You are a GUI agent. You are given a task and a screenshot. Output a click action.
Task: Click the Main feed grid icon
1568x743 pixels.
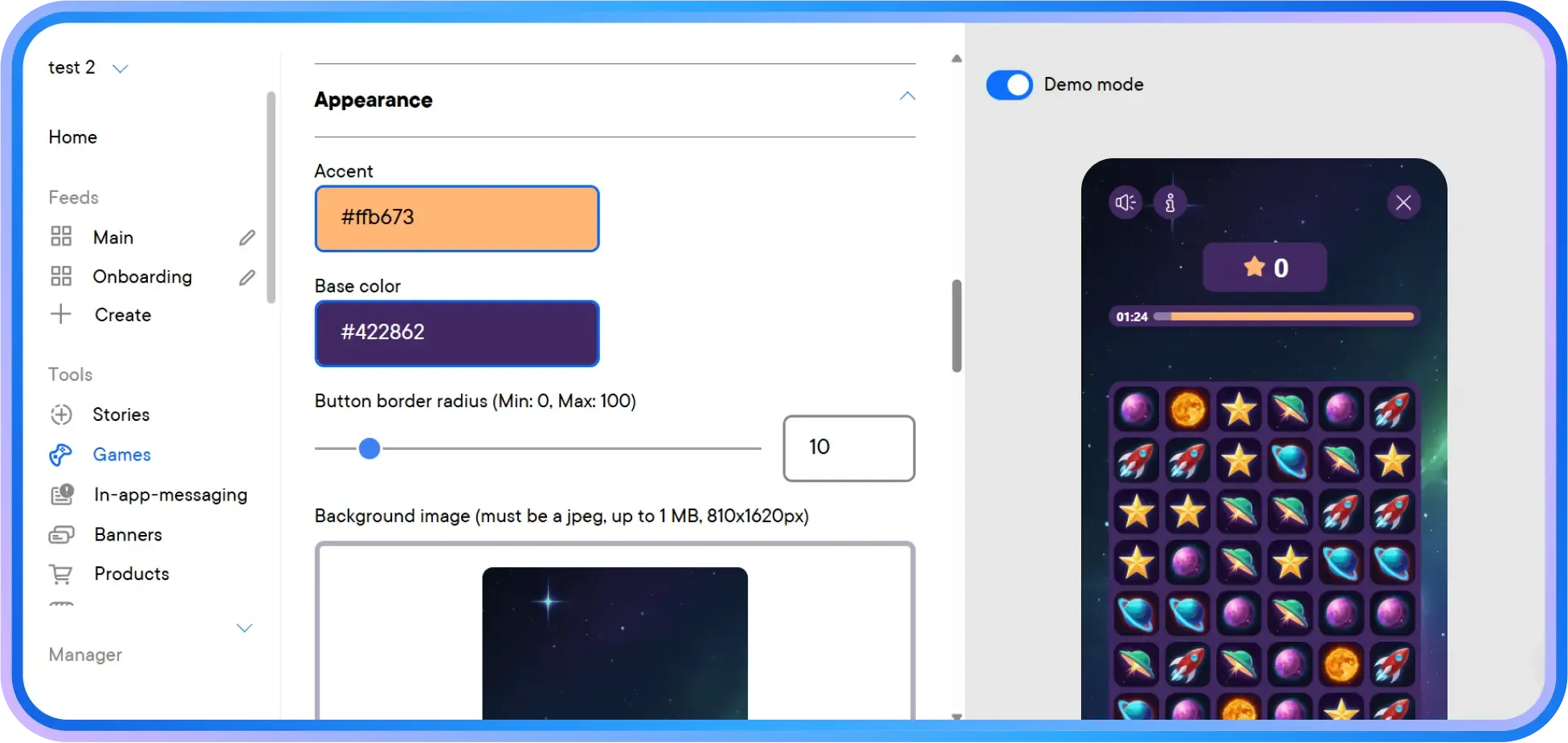coord(61,236)
